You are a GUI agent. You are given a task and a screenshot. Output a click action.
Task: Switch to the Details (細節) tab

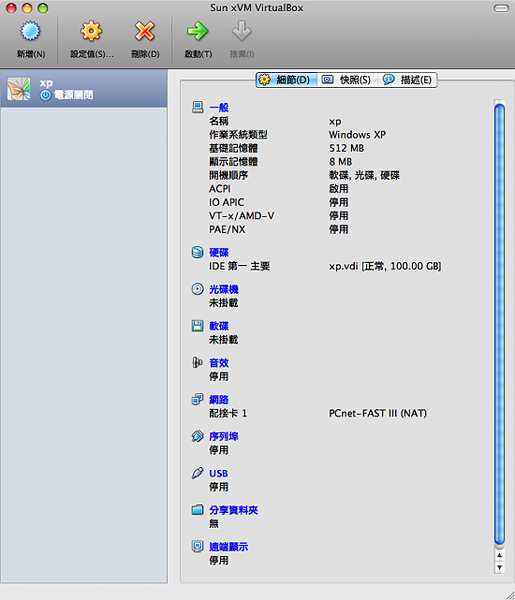286,80
